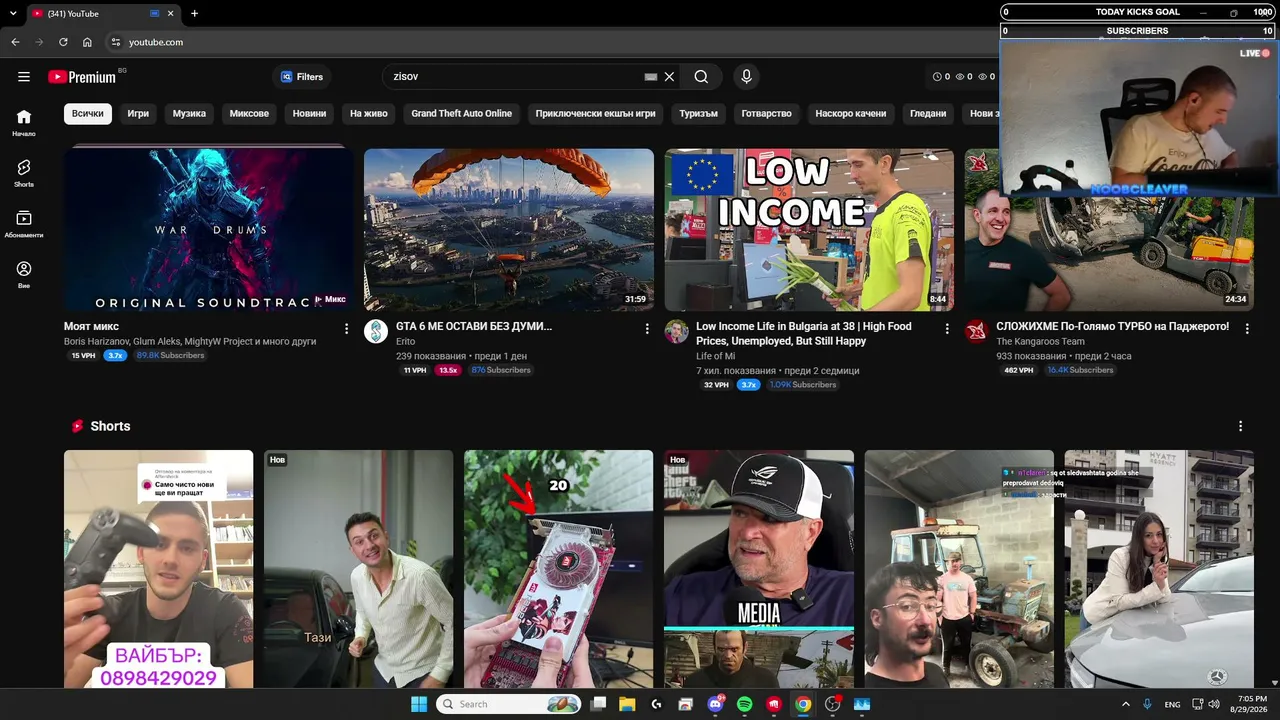Select the Grand Theft Auto Online chip
This screenshot has height=720, width=1280.
(x=462, y=114)
